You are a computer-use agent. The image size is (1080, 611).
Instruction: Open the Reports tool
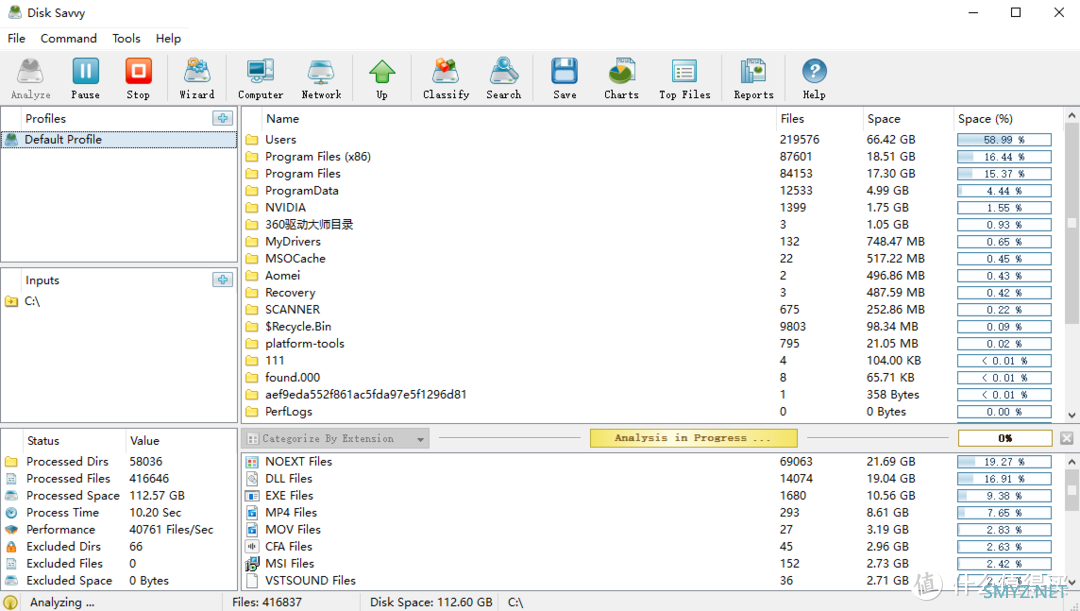point(754,79)
